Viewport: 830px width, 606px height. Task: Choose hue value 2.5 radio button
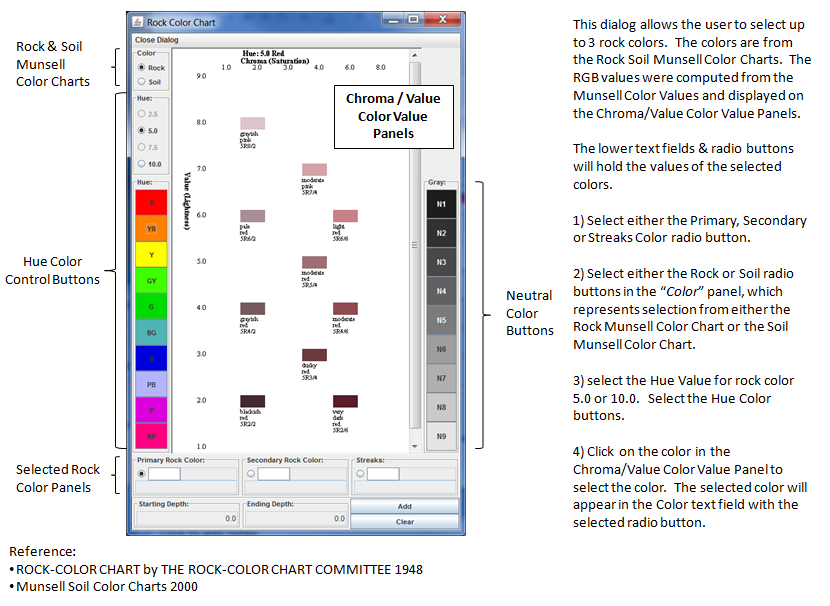pyautogui.click(x=141, y=114)
